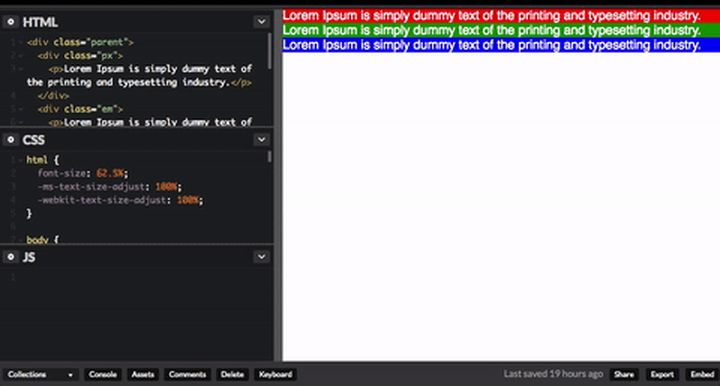Fold line 1 parent div arrow
Image resolution: width=720 pixels, height=386 pixels.
click(21, 42)
